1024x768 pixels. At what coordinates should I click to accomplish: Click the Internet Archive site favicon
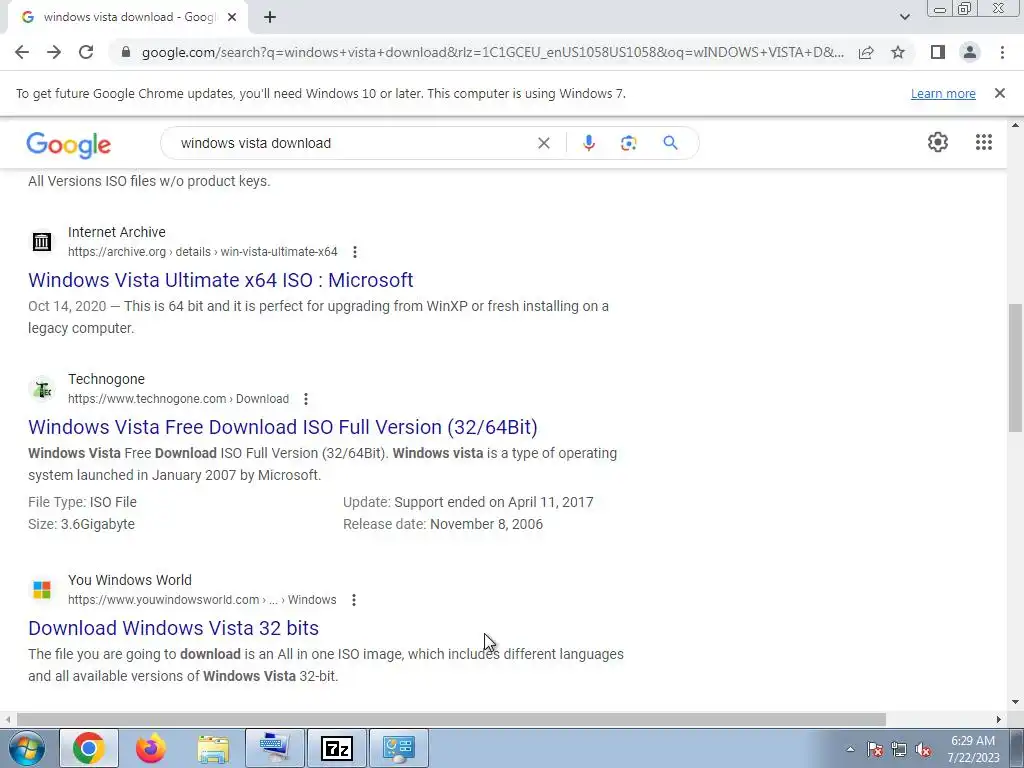[42, 242]
